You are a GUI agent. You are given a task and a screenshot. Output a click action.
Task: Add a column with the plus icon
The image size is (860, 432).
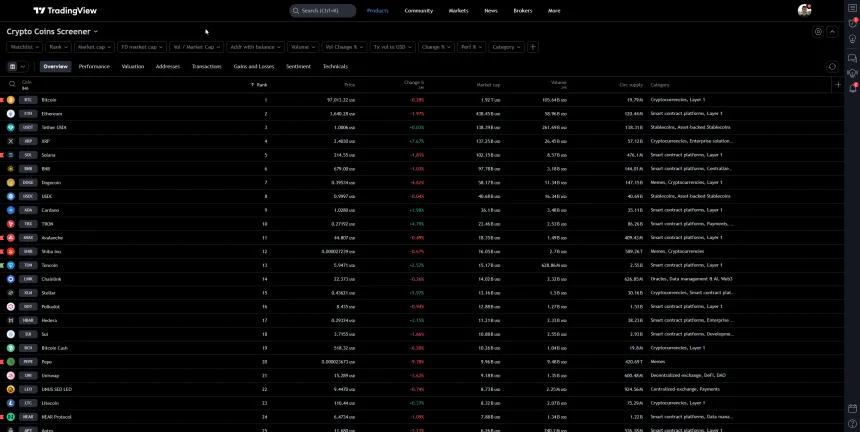[838, 84]
